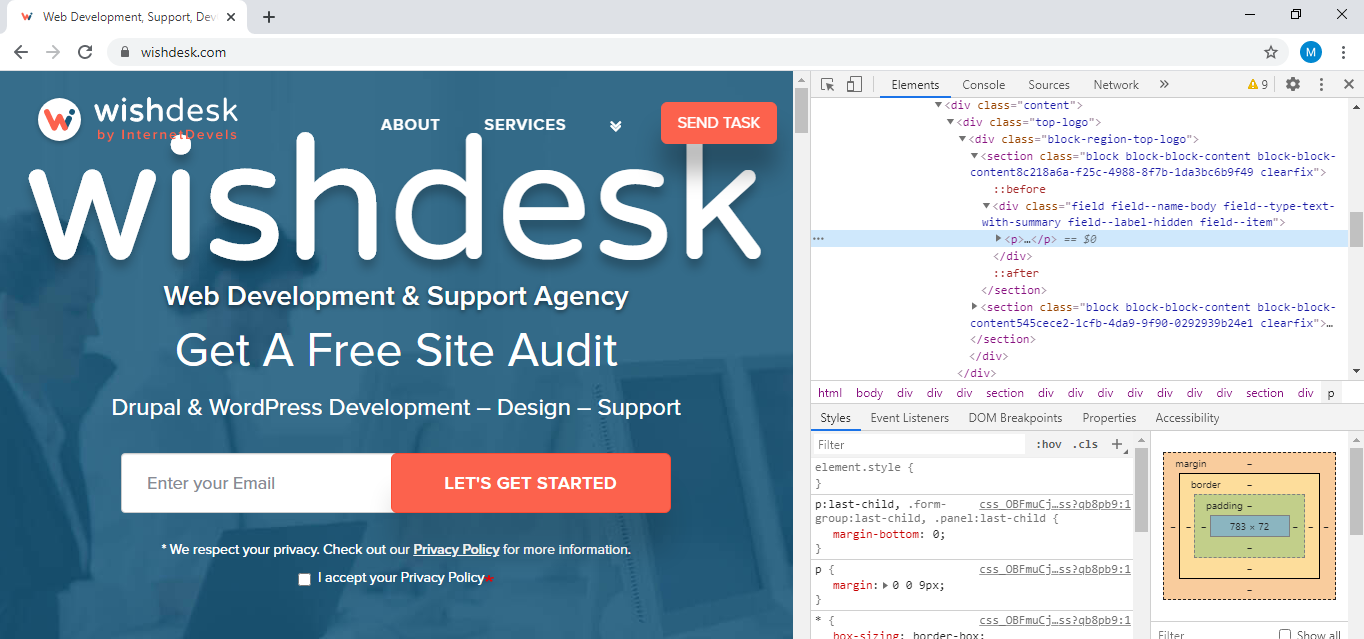The height and width of the screenshot is (639, 1364).
Task: Toggle the :hov element state button
Action: [1048, 444]
